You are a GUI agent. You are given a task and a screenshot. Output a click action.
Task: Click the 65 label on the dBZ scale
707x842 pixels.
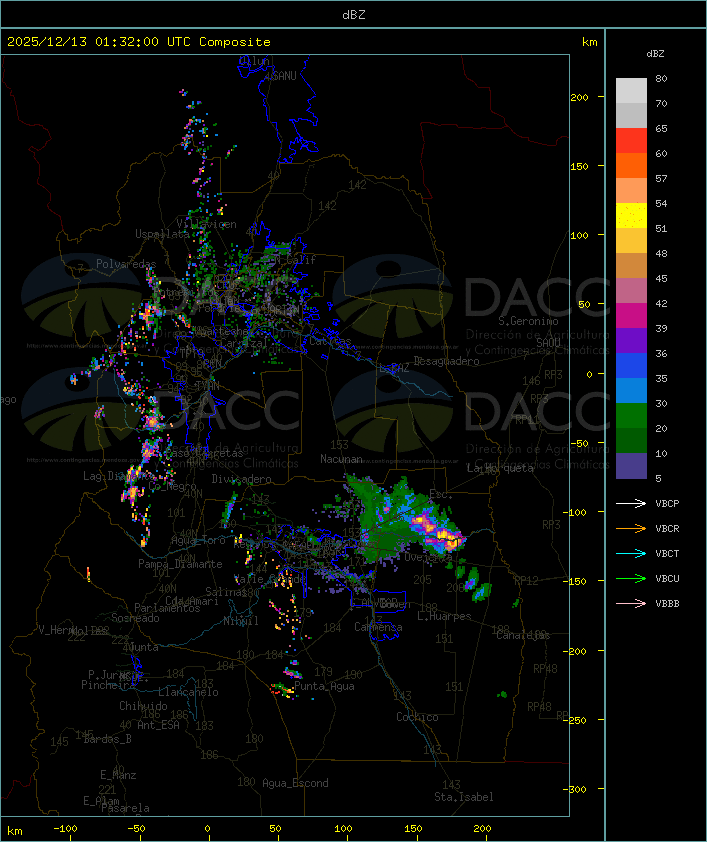(661, 128)
